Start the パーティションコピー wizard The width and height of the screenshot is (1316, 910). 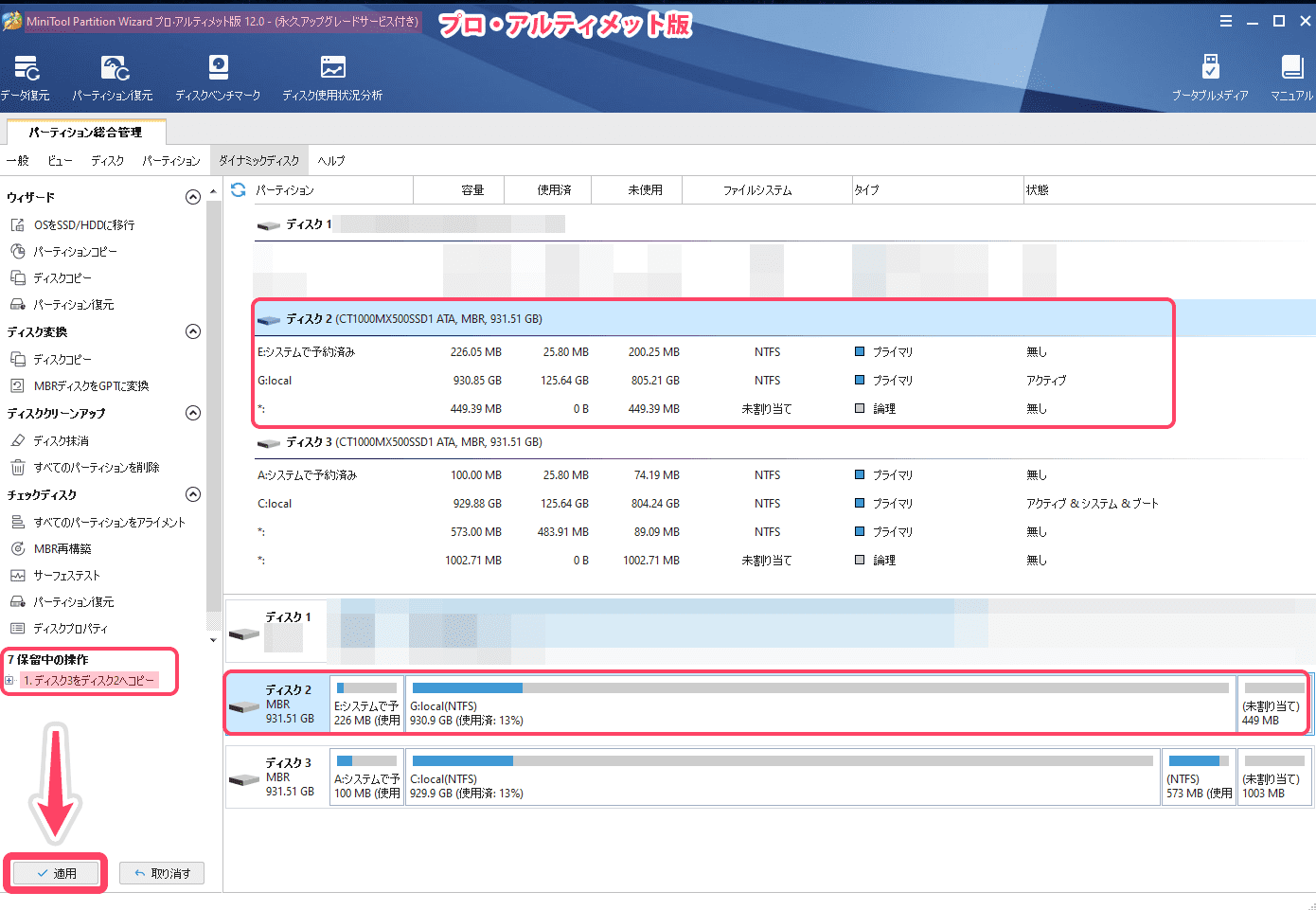point(76,251)
